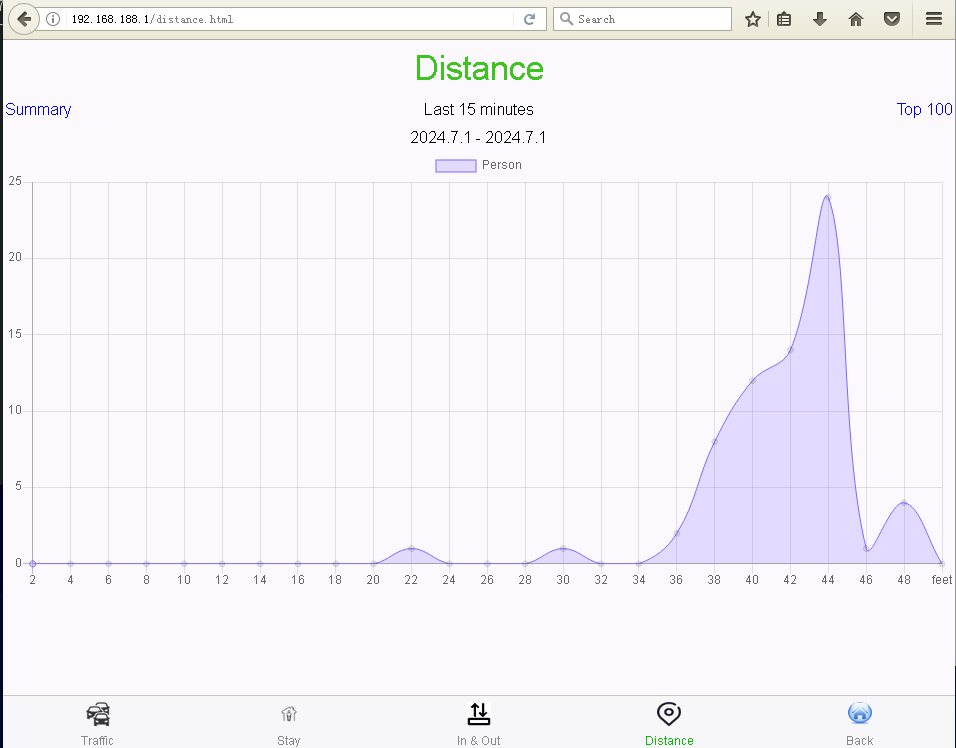Switch to the Stay tab label
Image resolution: width=956 pixels, height=748 pixels.
pos(289,740)
